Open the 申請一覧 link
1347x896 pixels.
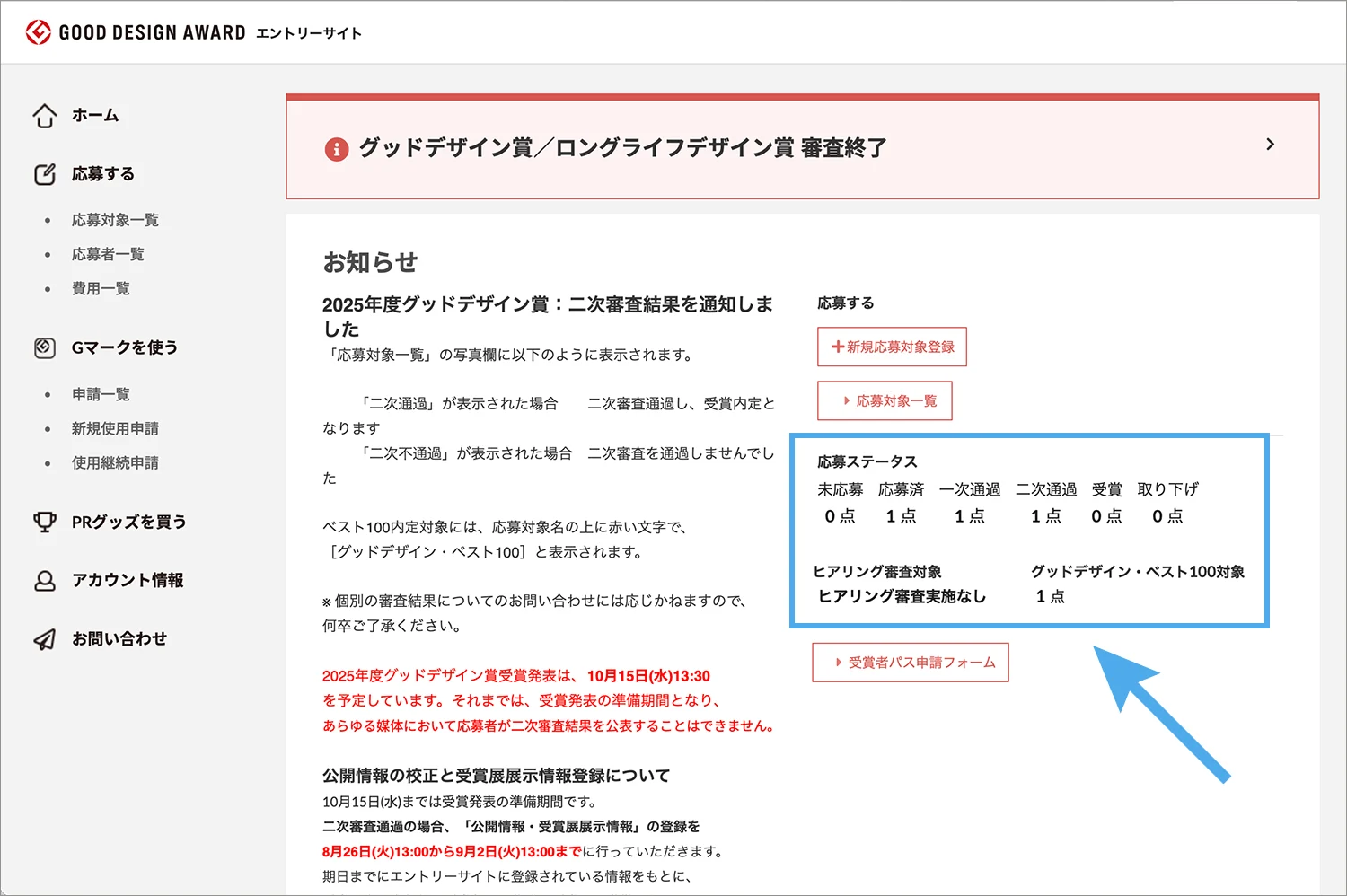coord(100,393)
